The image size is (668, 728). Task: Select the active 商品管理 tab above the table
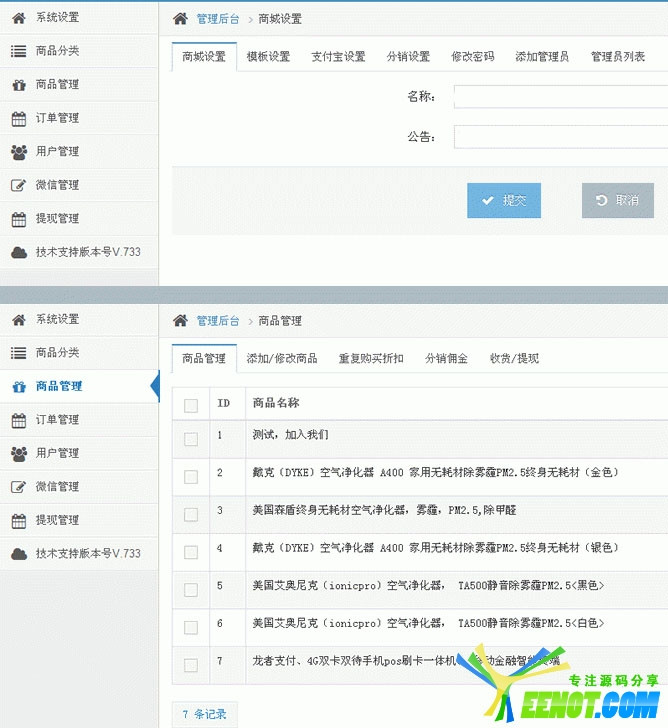tap(204, 358)
